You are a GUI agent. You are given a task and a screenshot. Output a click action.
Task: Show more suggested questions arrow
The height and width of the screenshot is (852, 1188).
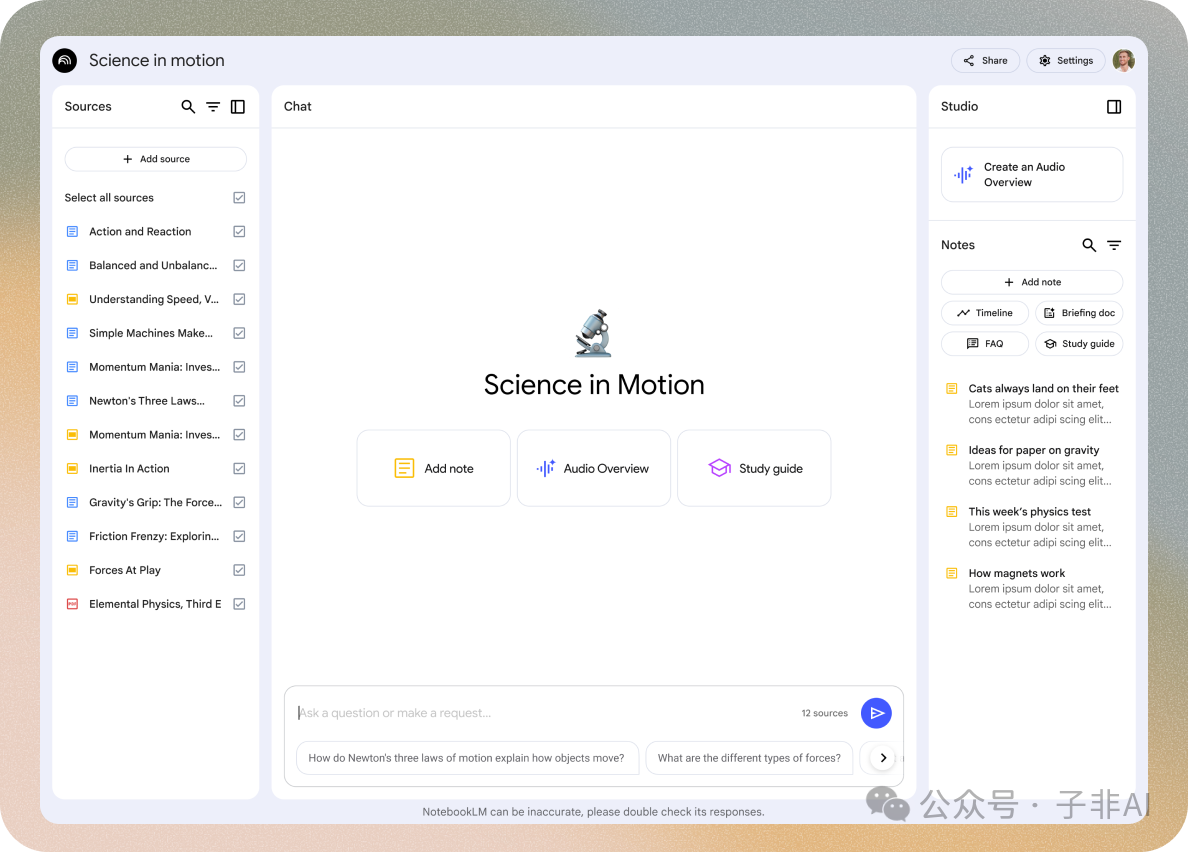click(883, 758)
